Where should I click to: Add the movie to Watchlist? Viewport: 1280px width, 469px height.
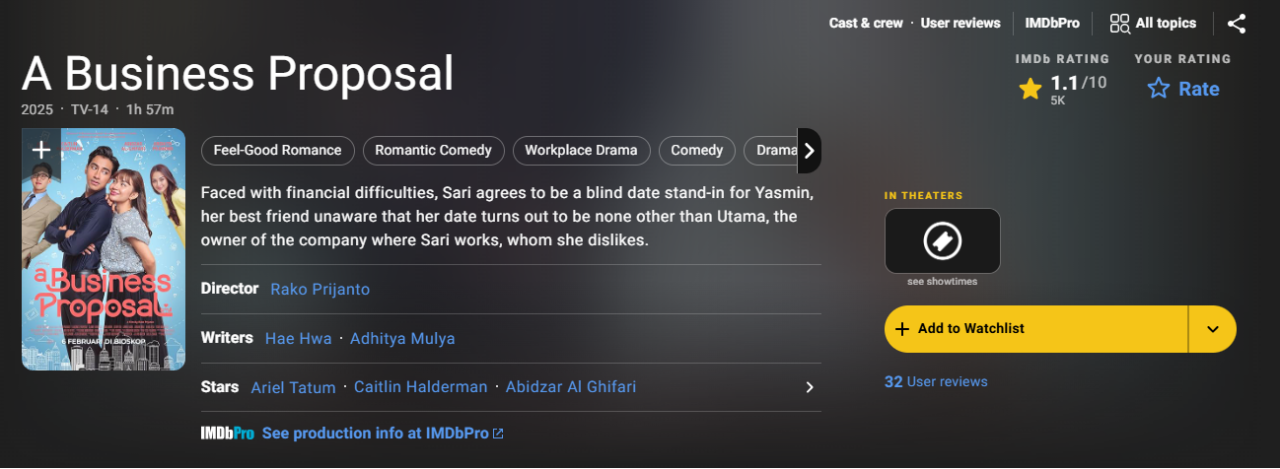pos(1035,329)
